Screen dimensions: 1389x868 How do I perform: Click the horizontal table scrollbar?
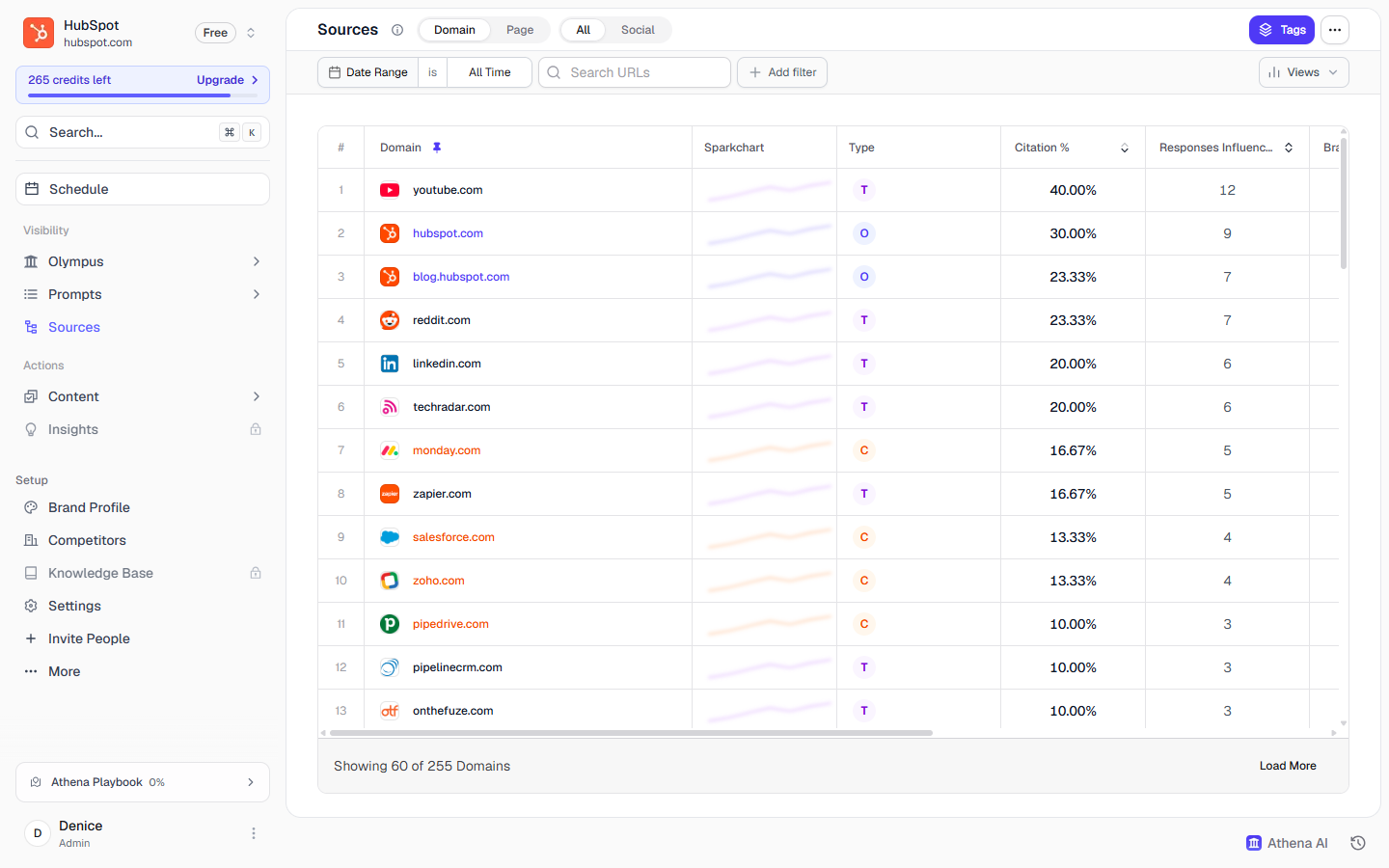pos(631,733)
